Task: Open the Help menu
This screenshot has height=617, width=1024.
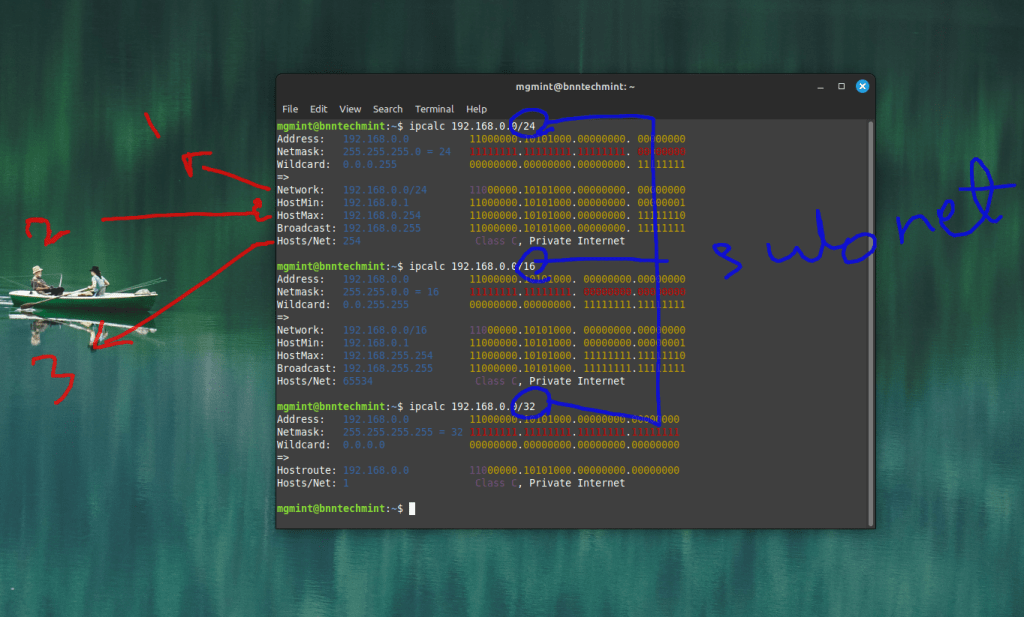Action: point(476,109)
